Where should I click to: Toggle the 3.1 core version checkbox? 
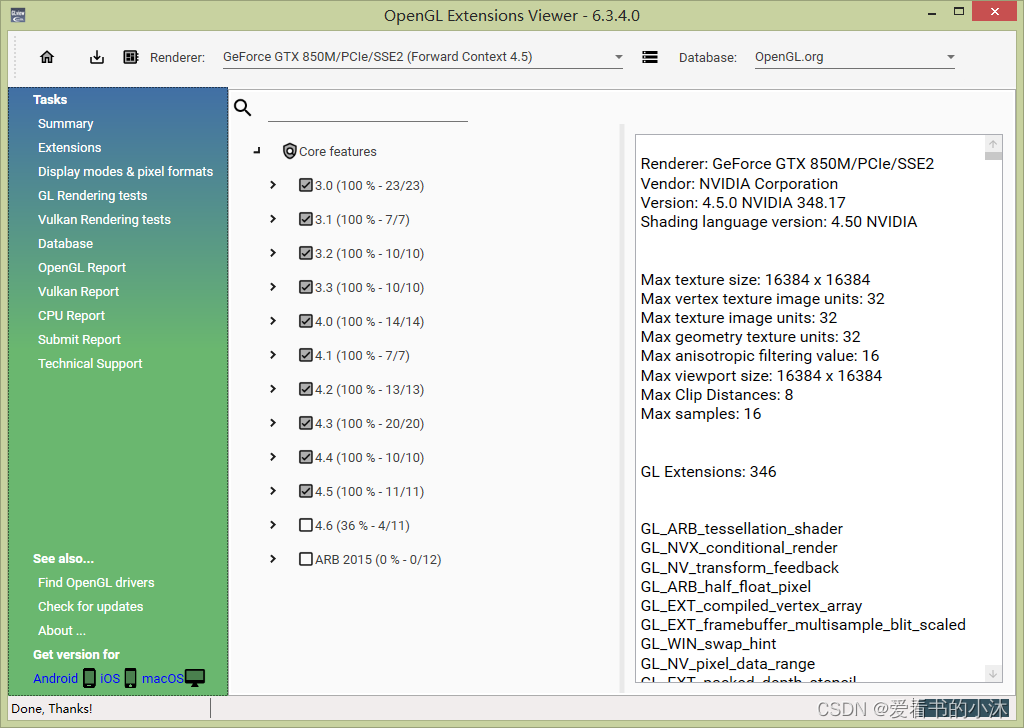[306, 219]
